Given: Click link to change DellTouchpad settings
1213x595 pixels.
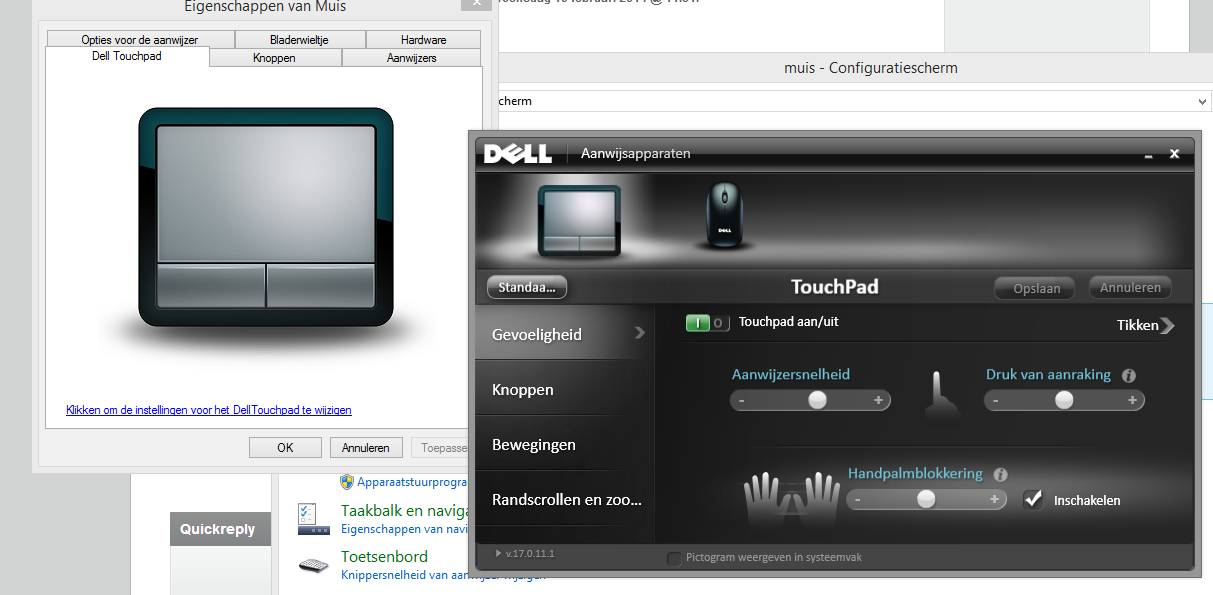Looking at the screenshot, I should pyautogui.click(x=209, y=410).
